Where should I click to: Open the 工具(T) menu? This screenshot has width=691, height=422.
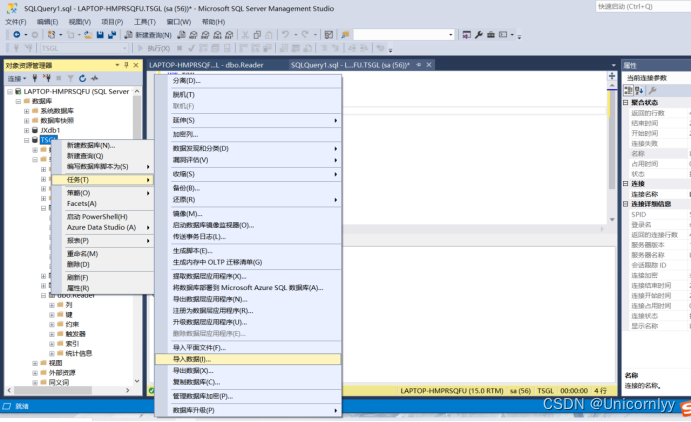coord(145,22)
